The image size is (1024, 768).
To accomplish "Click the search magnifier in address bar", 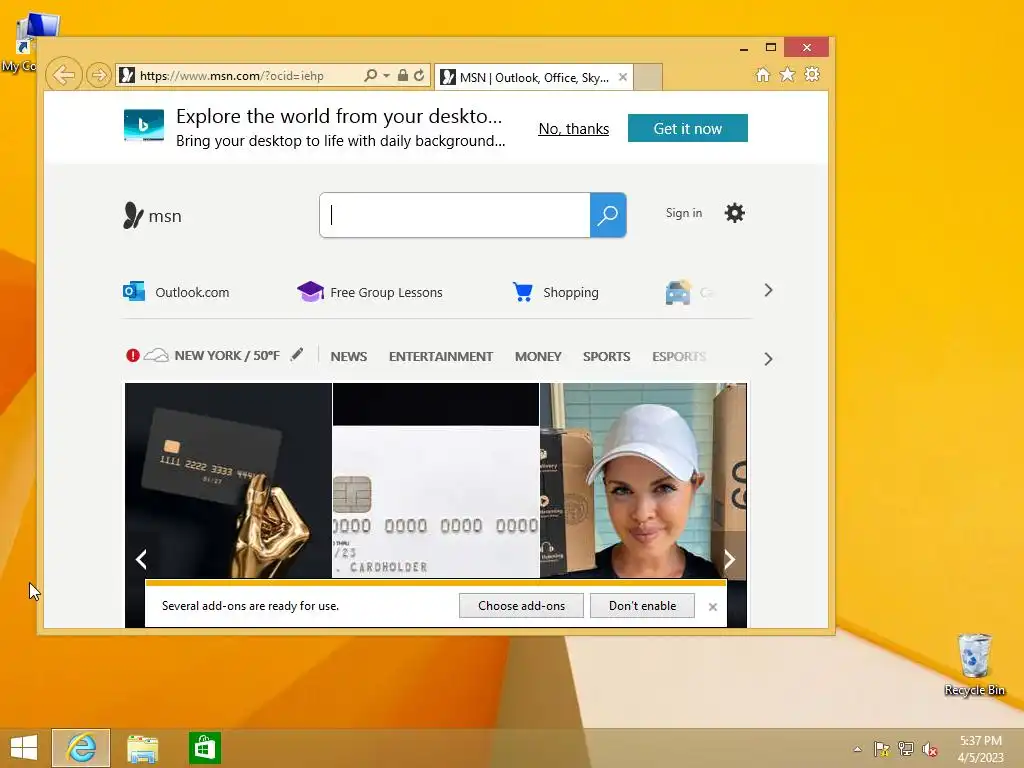I will (370, 75).
